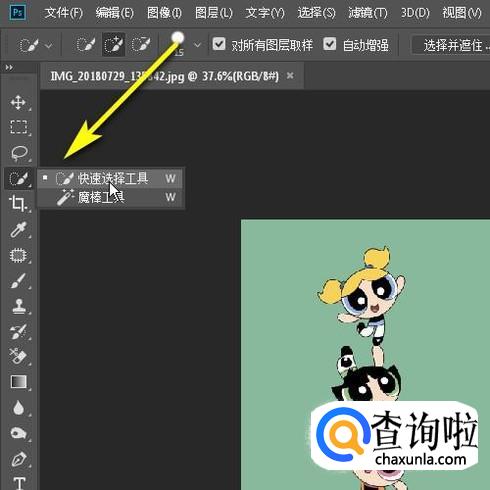Select the Move tool
The image size is (490, 490).
pyautogui.click(x=18, y=102)
